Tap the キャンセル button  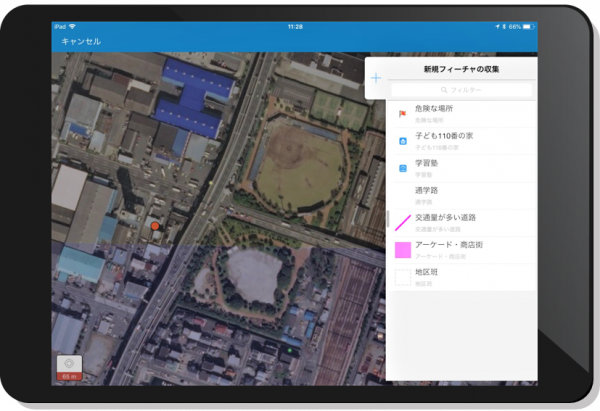coord(81,41)
